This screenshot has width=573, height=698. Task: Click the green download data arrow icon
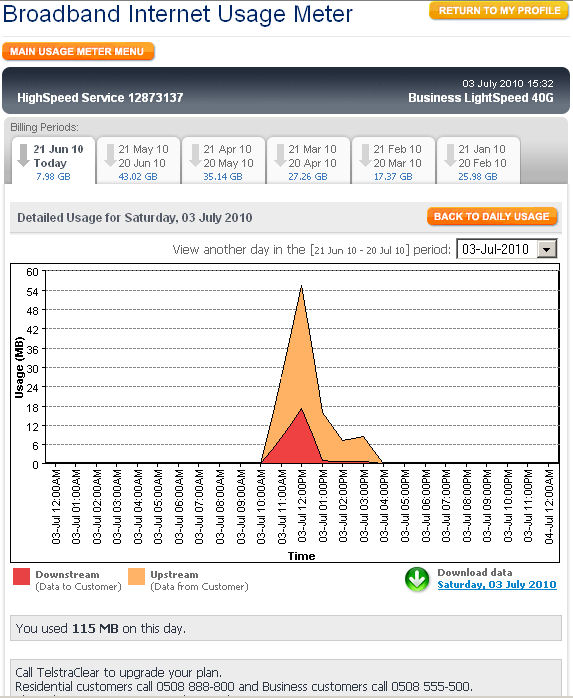click(417, 580)
